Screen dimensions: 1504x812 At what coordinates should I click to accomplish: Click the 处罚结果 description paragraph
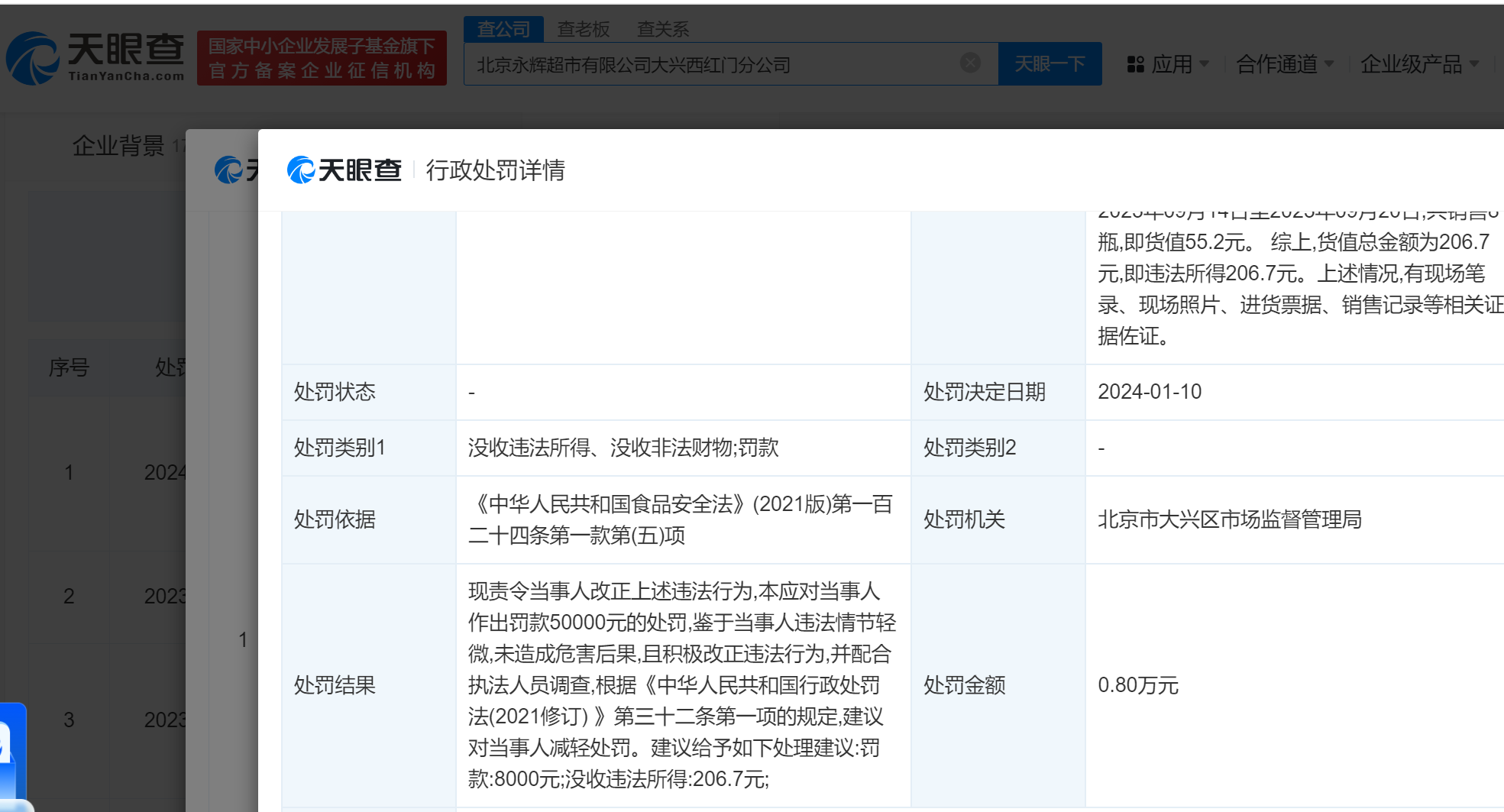pos(682,685)
